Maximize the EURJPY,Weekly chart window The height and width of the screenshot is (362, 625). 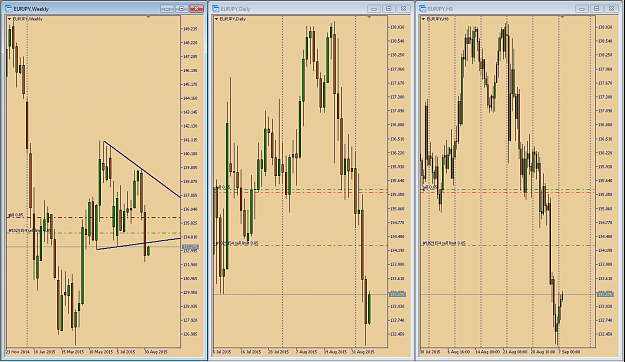click(182, 8)
